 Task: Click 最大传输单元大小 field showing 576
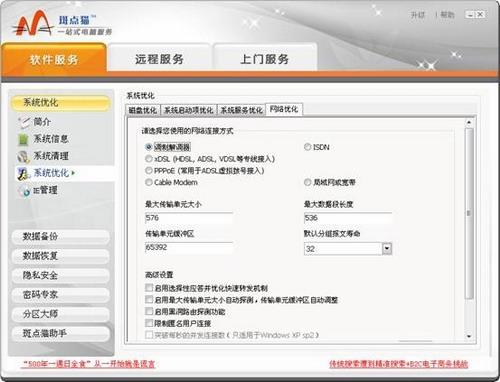point(189,218)
